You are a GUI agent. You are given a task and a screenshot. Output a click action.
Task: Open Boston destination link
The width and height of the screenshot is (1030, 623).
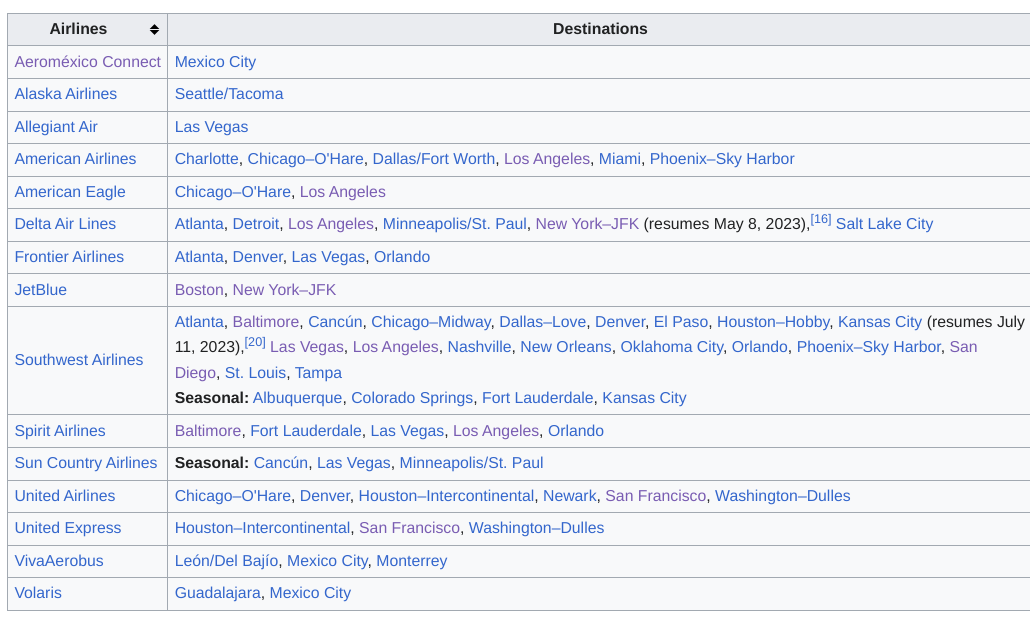pos(199,290)
